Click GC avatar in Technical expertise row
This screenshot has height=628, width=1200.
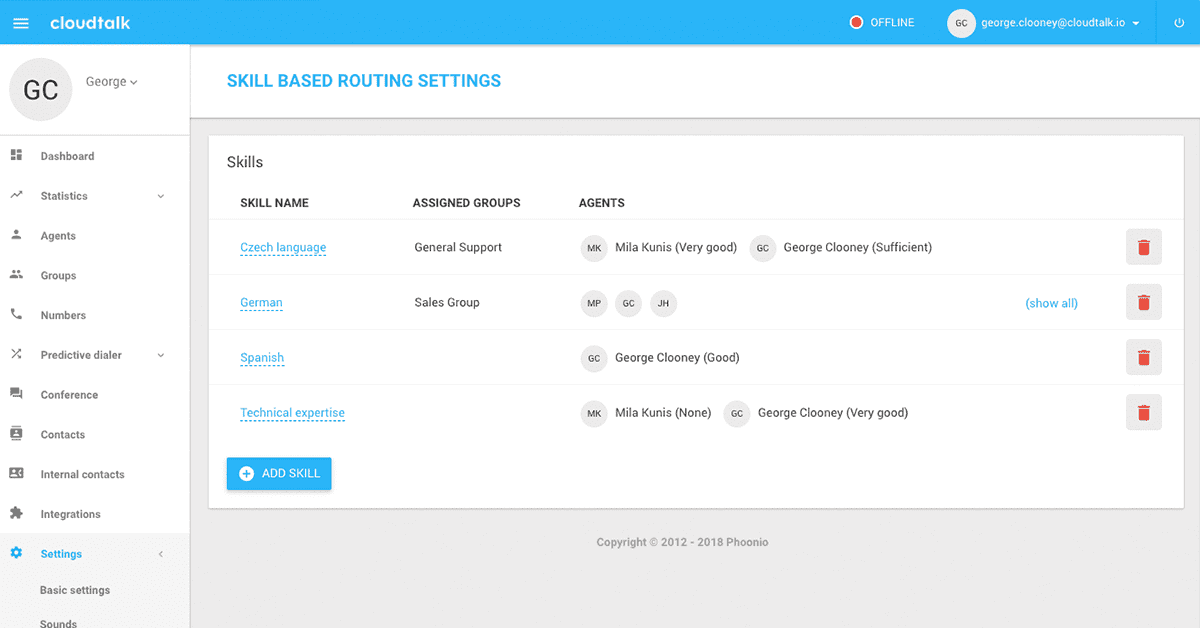coord(737,413)
